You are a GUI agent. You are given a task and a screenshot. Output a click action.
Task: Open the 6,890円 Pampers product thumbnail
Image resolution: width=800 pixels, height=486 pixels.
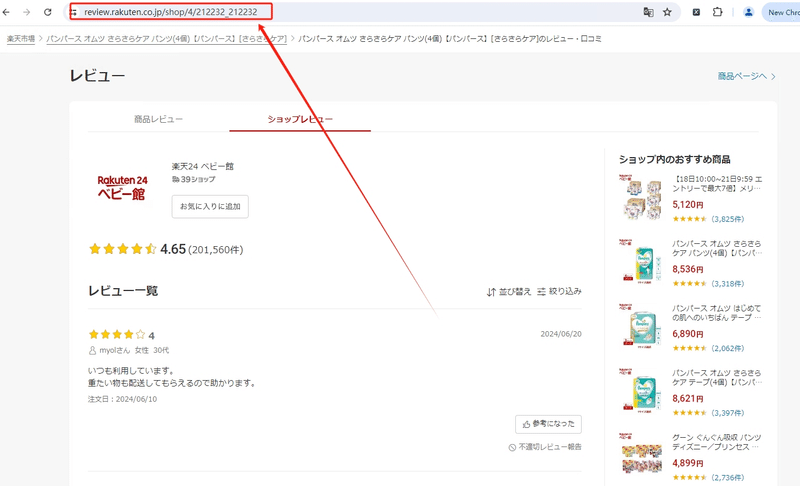641,326
